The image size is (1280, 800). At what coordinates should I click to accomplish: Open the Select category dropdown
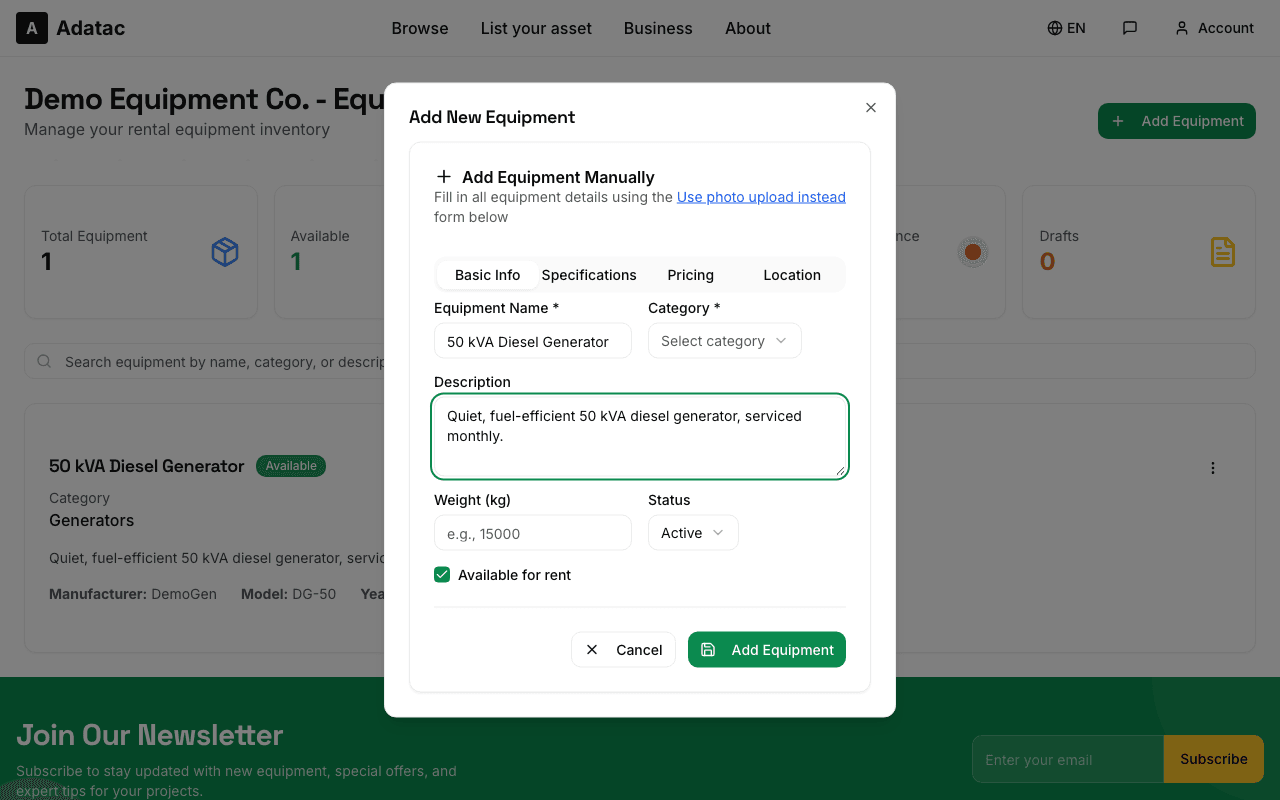[725, 341]
